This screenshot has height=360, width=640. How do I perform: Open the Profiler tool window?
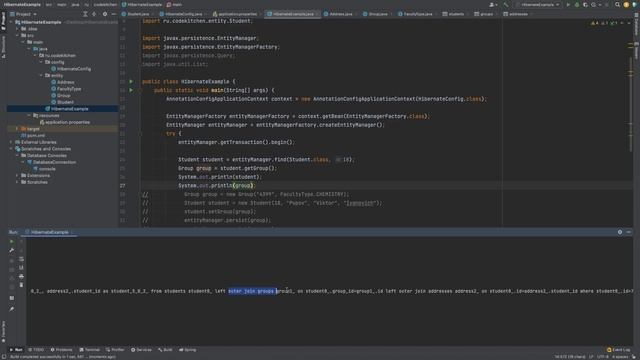point(115,350)
